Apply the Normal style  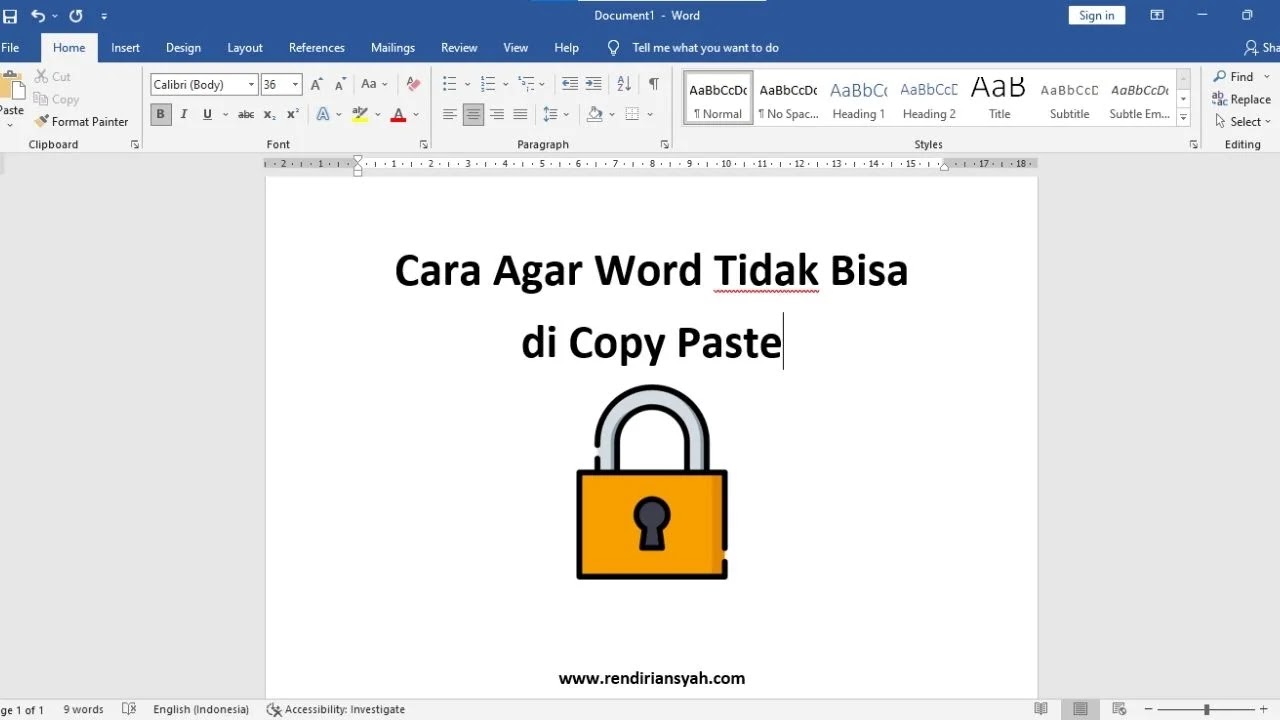click(718, 99)
